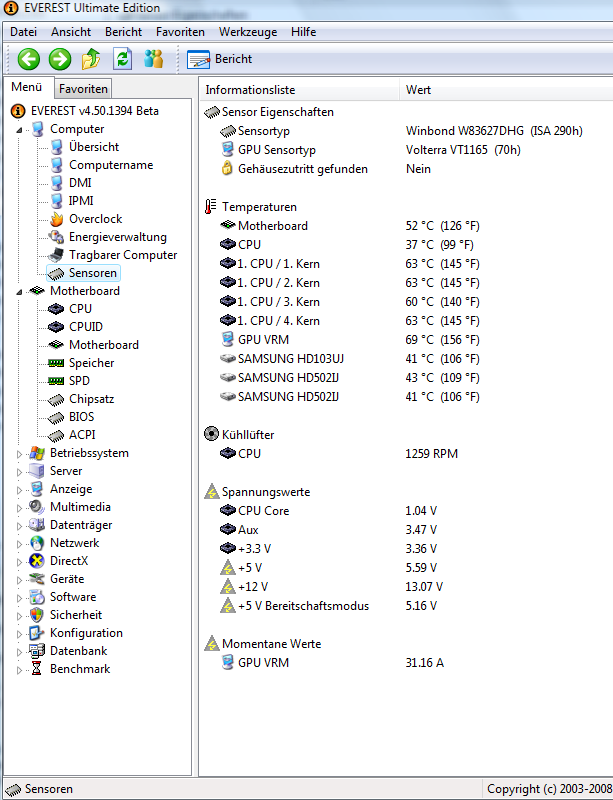Open the Datei menu

pyautogui.click(x=23, y=32)
